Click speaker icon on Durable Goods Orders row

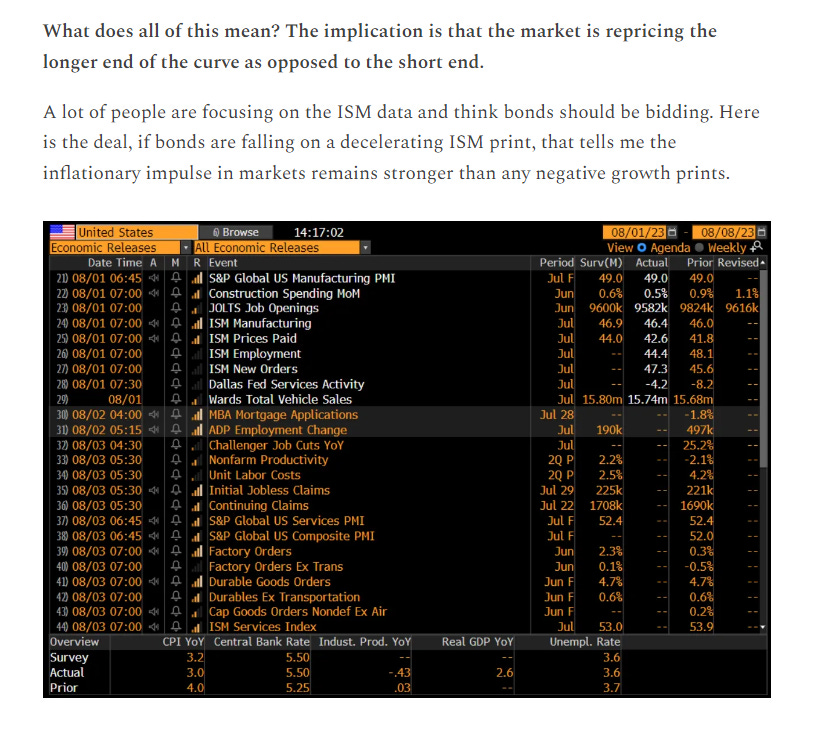(x=154, y=582)
